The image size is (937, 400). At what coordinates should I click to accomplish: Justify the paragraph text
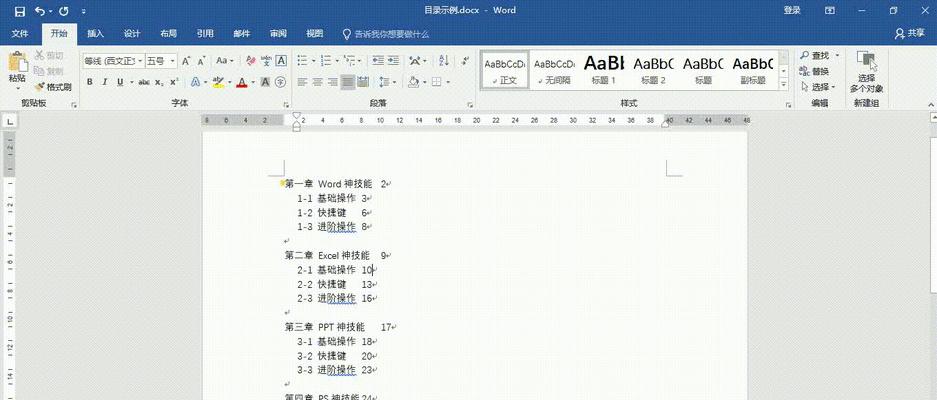348,82
